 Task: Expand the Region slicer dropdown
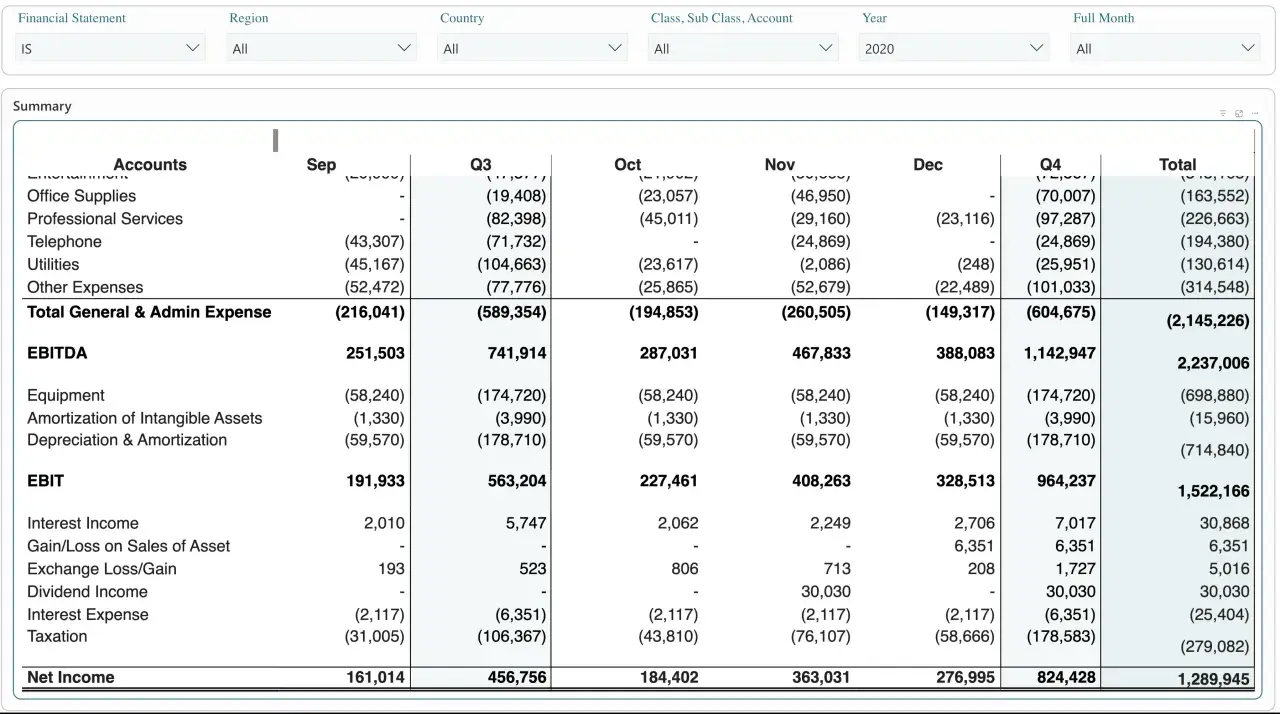click(x=321, y=47)
